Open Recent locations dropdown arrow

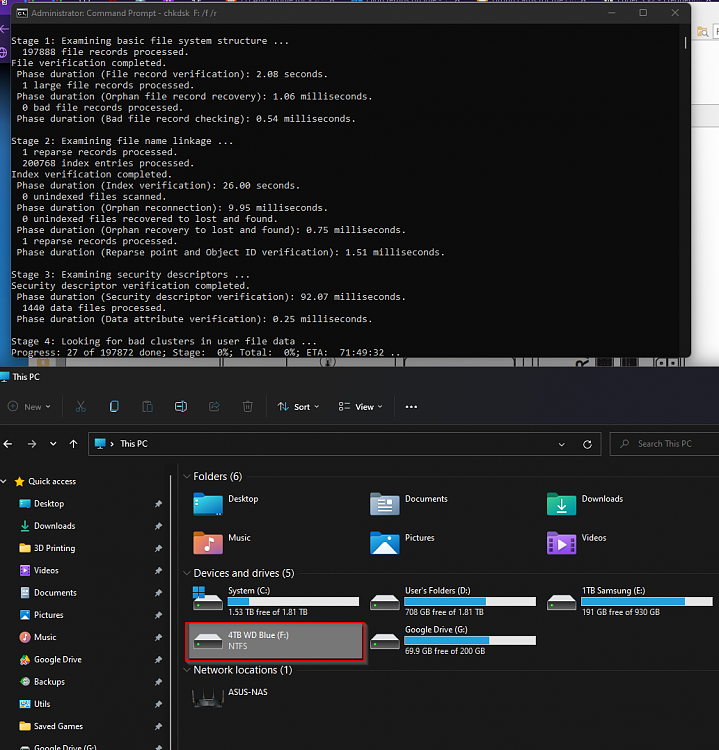53,444
